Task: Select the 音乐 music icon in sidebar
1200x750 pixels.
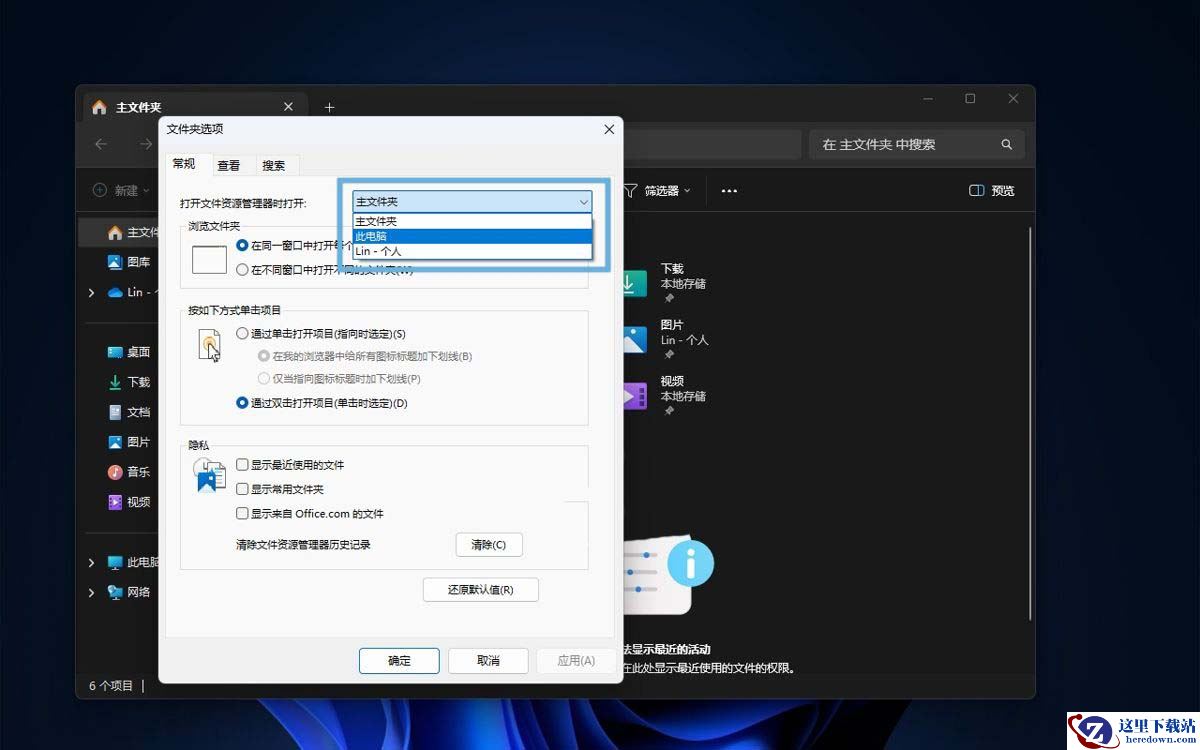Action: click(115, 472)
